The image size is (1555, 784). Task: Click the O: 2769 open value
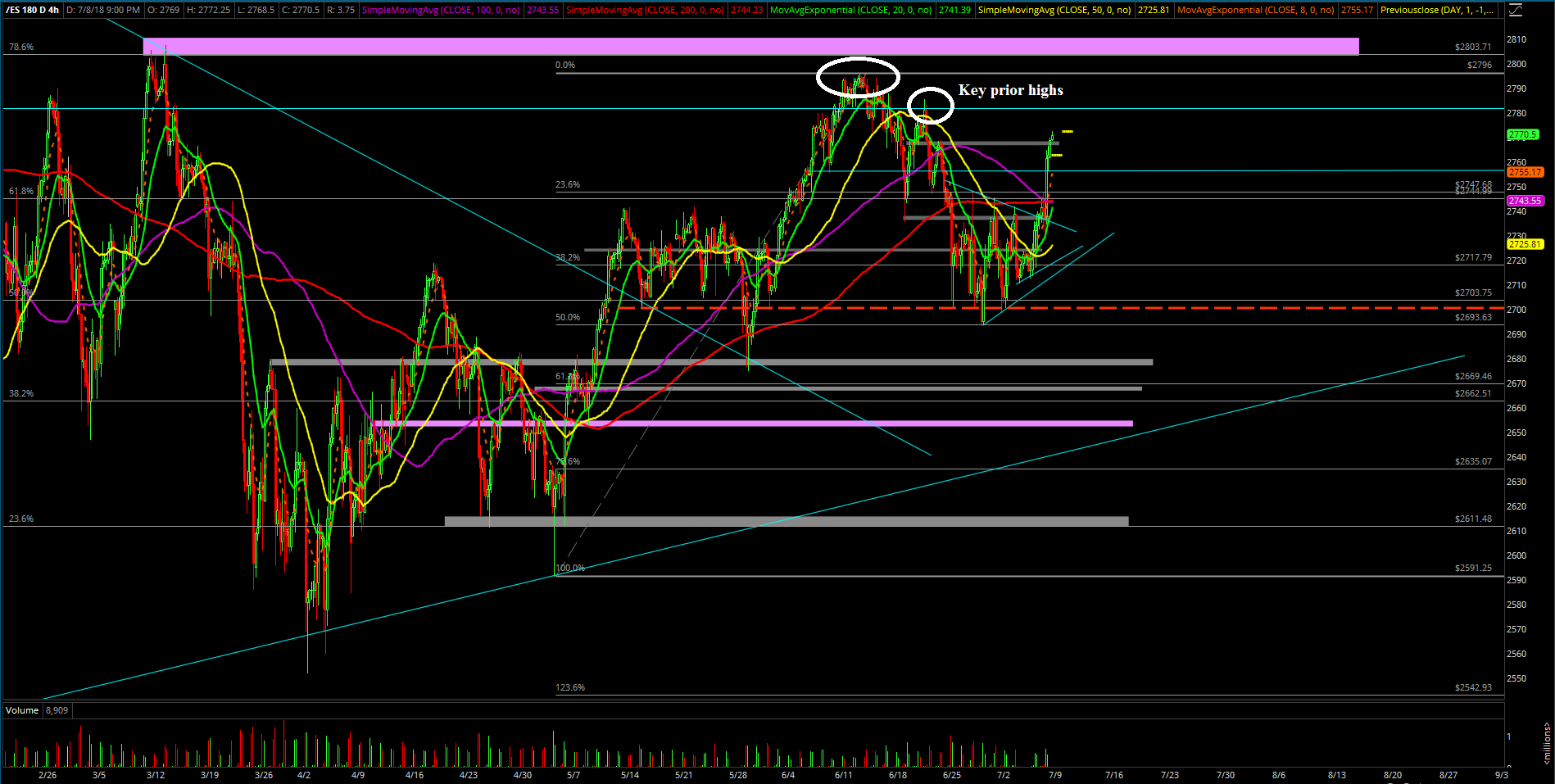(x=163, y=10)
